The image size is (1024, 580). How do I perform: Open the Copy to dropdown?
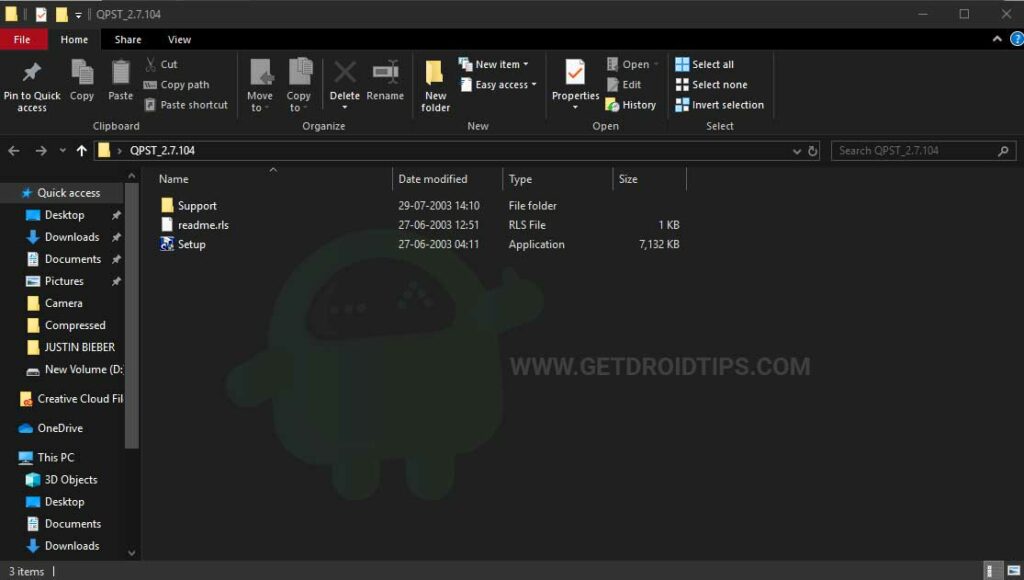[x=299, y=86]
